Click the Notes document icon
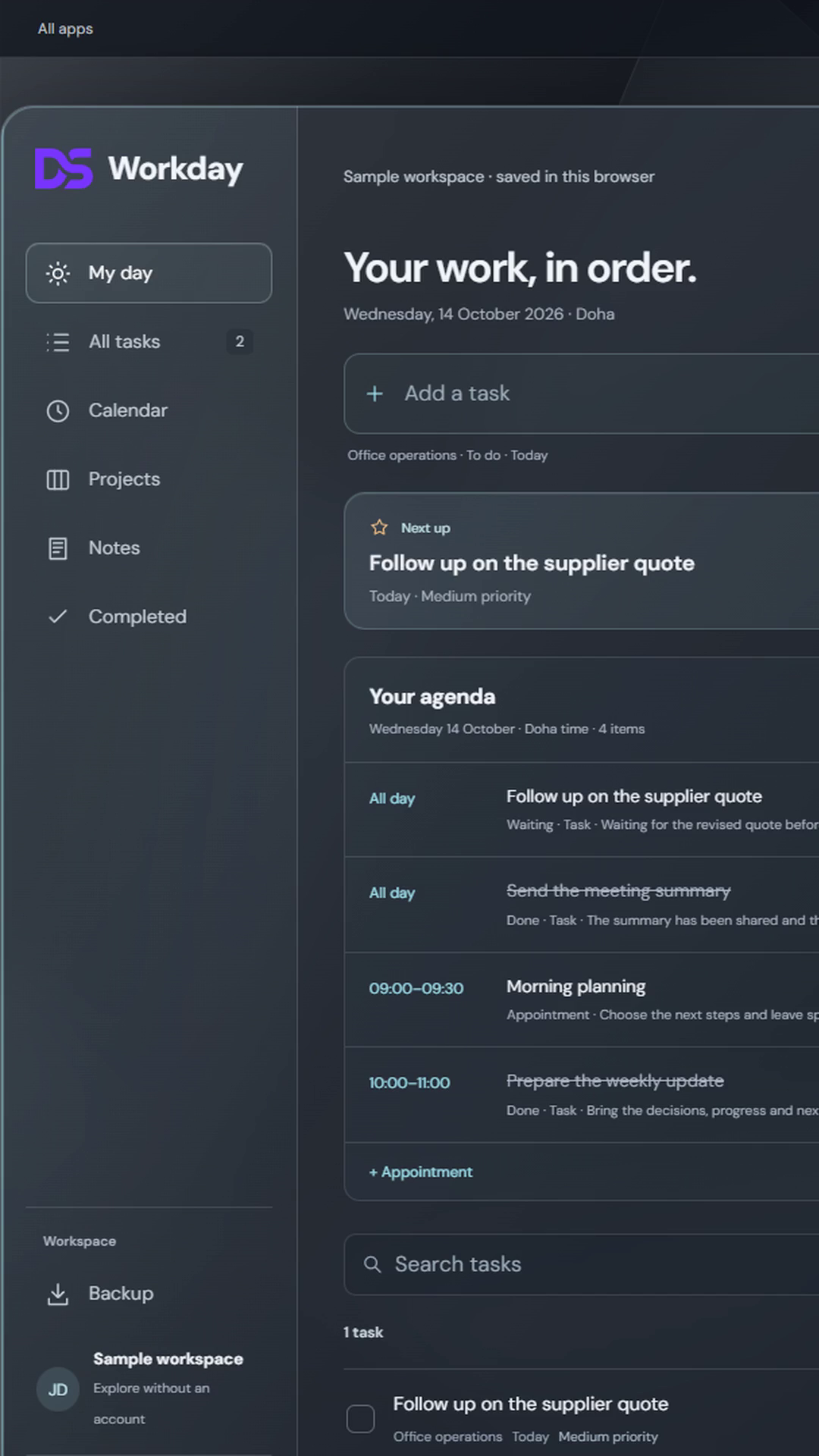The image size is (819, 1456). coord(58,548)
